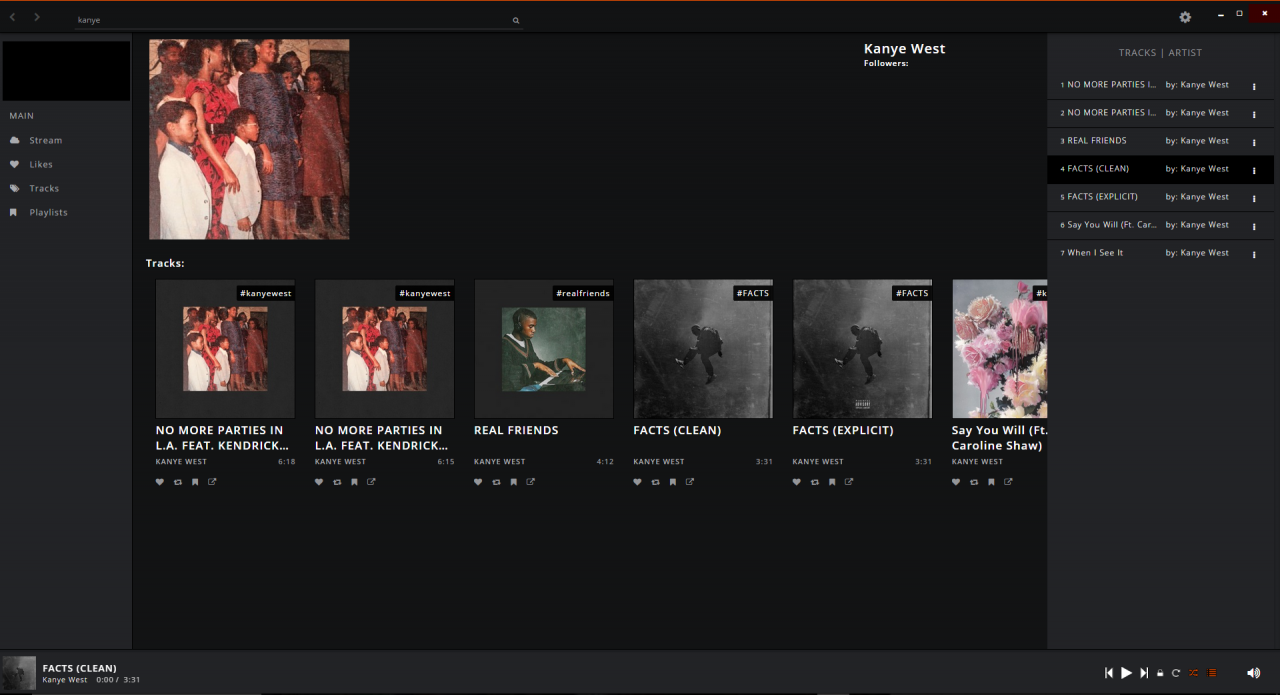Expand options for FACTS (EXPLICIT) in queue

tap(1254, 198)
